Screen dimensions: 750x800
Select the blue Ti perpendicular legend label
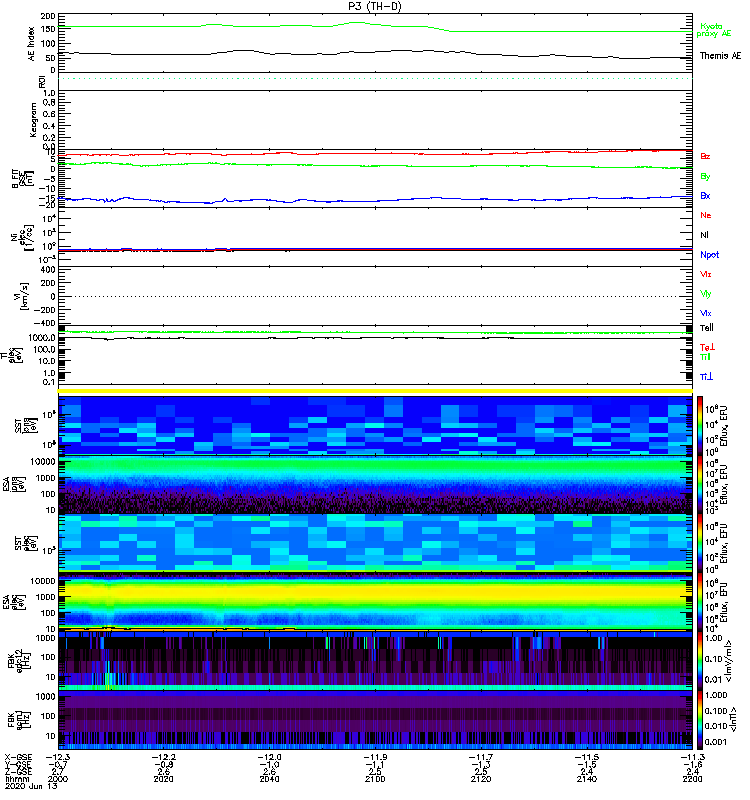tap(706, 377)
